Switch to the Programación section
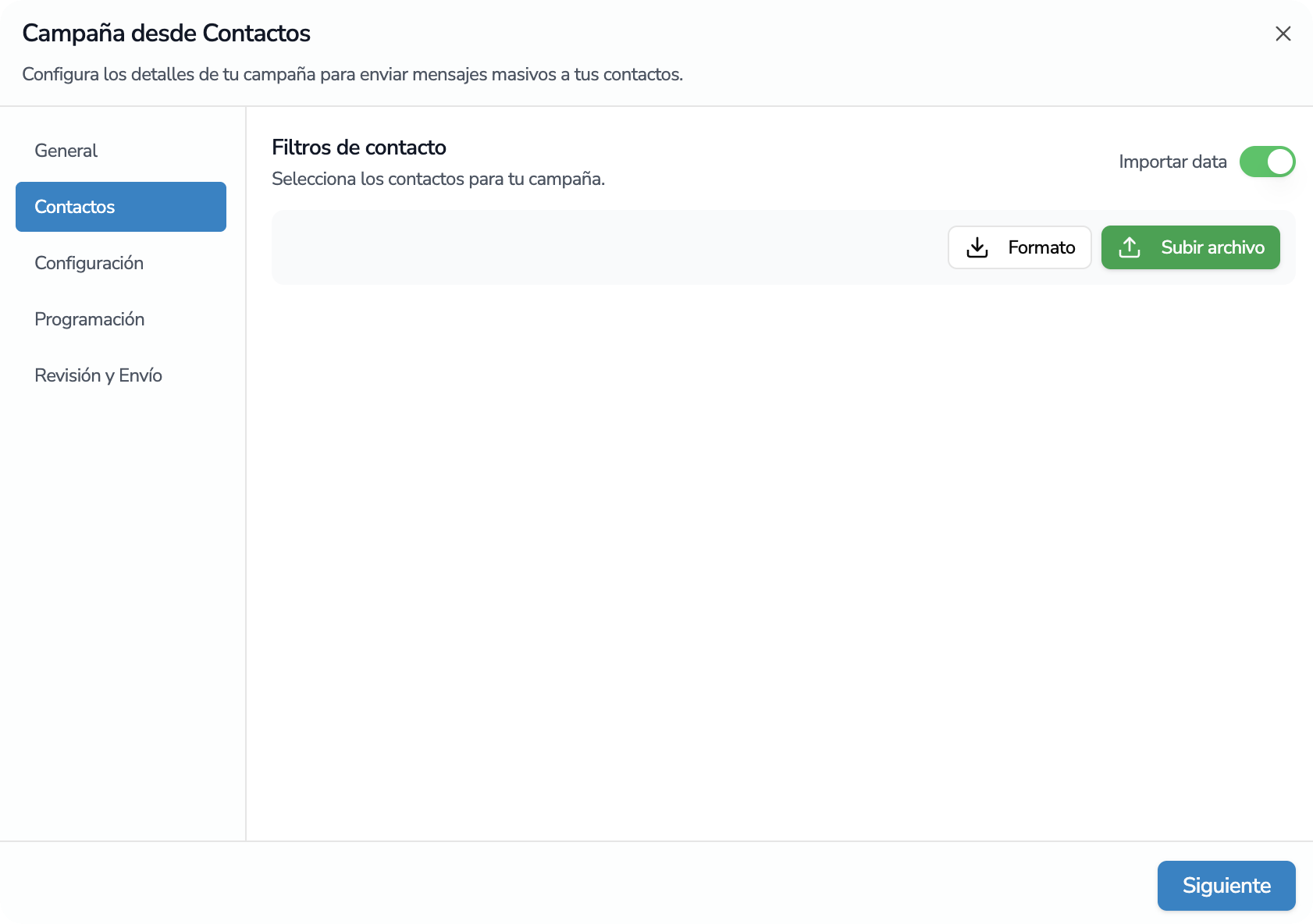Screen dimensions: 1313x924 point(121,319)
